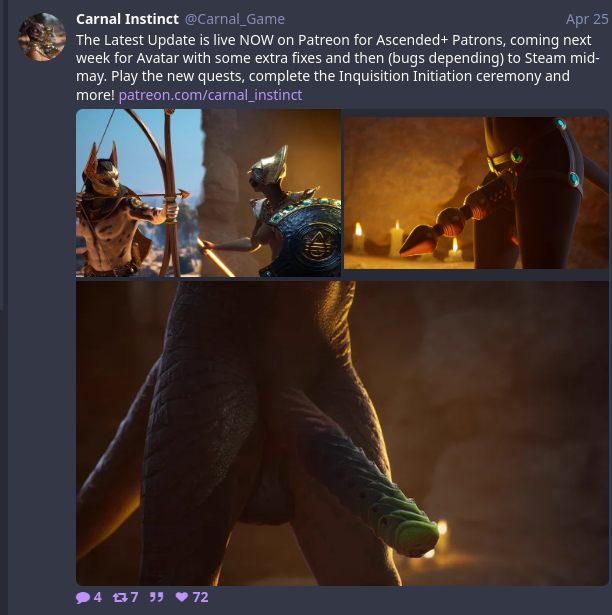The width and height of the screenshot is (612, 615).
Task: Click the reply speech bubble icon
Action: (x=83, y=598)
